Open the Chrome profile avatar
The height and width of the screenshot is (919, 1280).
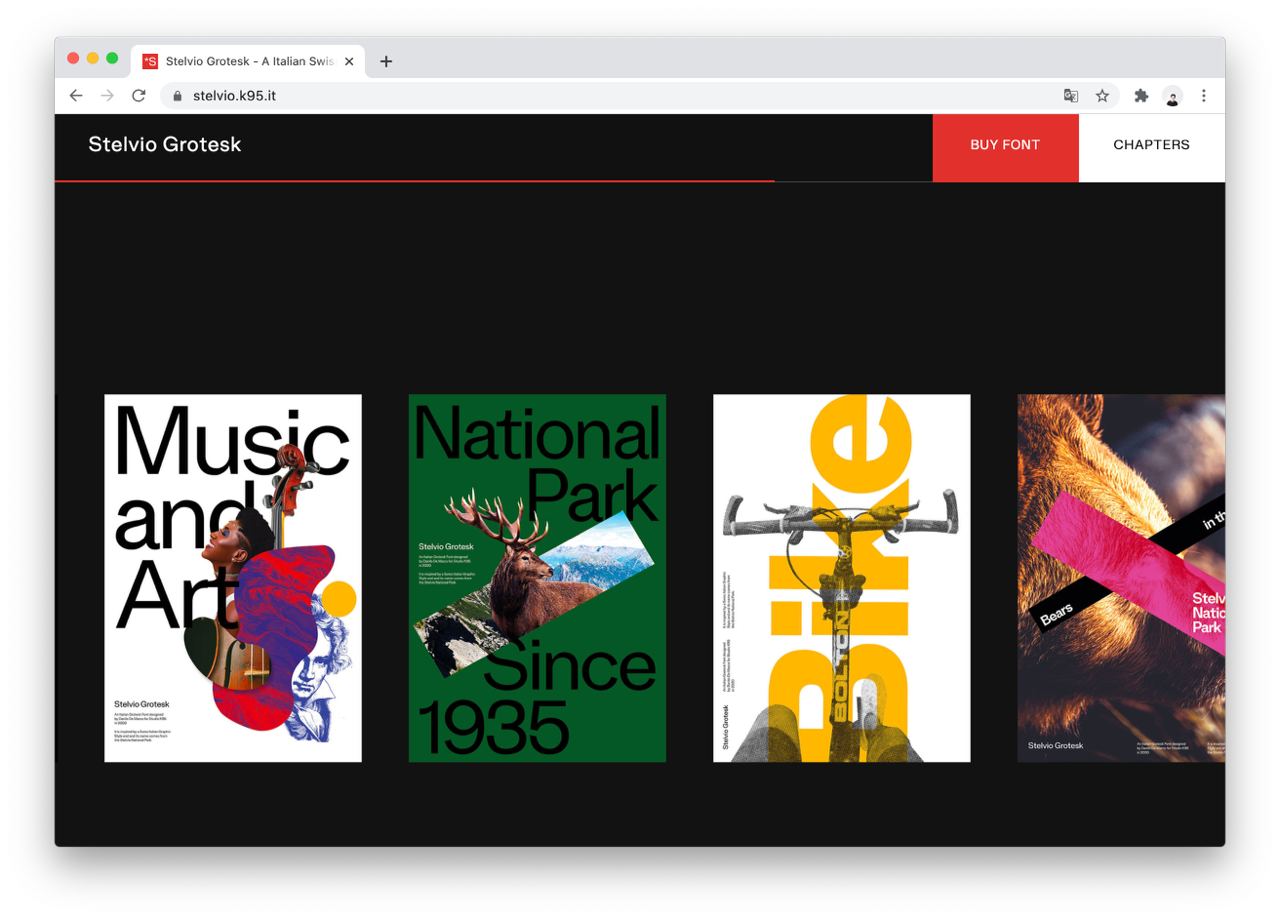1173,96
